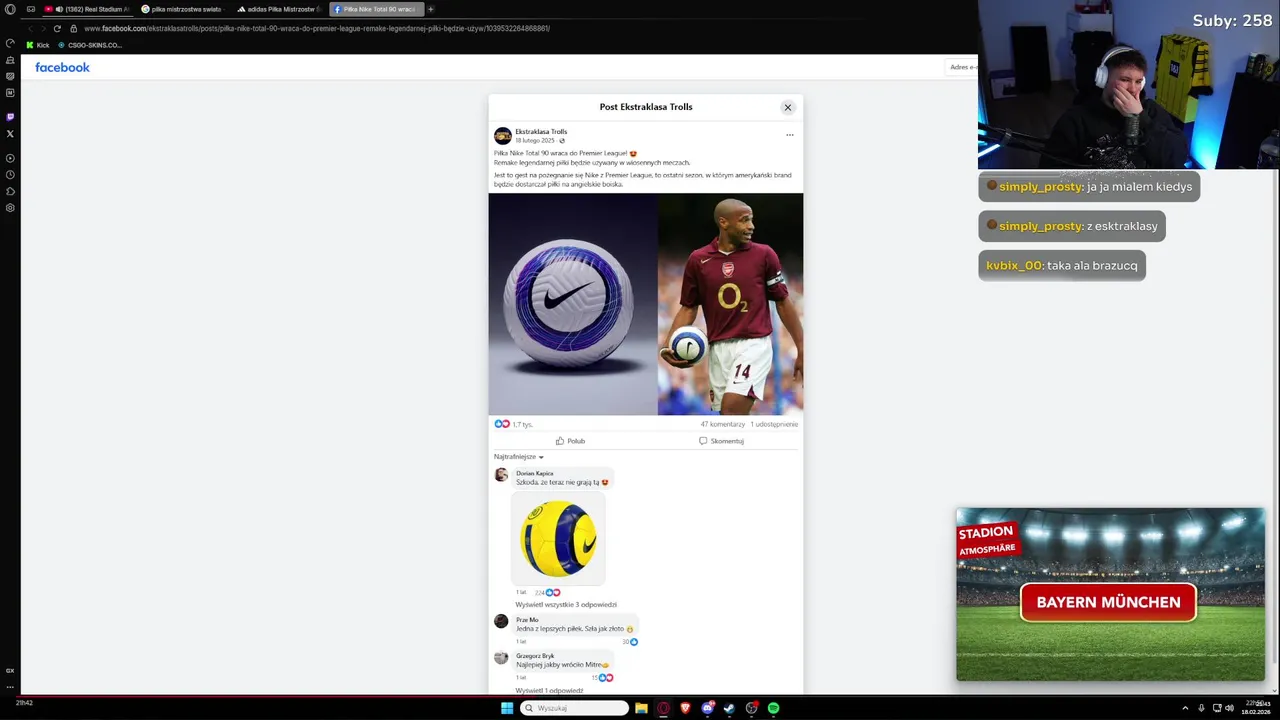The height and width of the screenshot is (720, 1280).
Task: Switch to the adidas Piłka Mistrzostw tab
Action: [280, 9]
